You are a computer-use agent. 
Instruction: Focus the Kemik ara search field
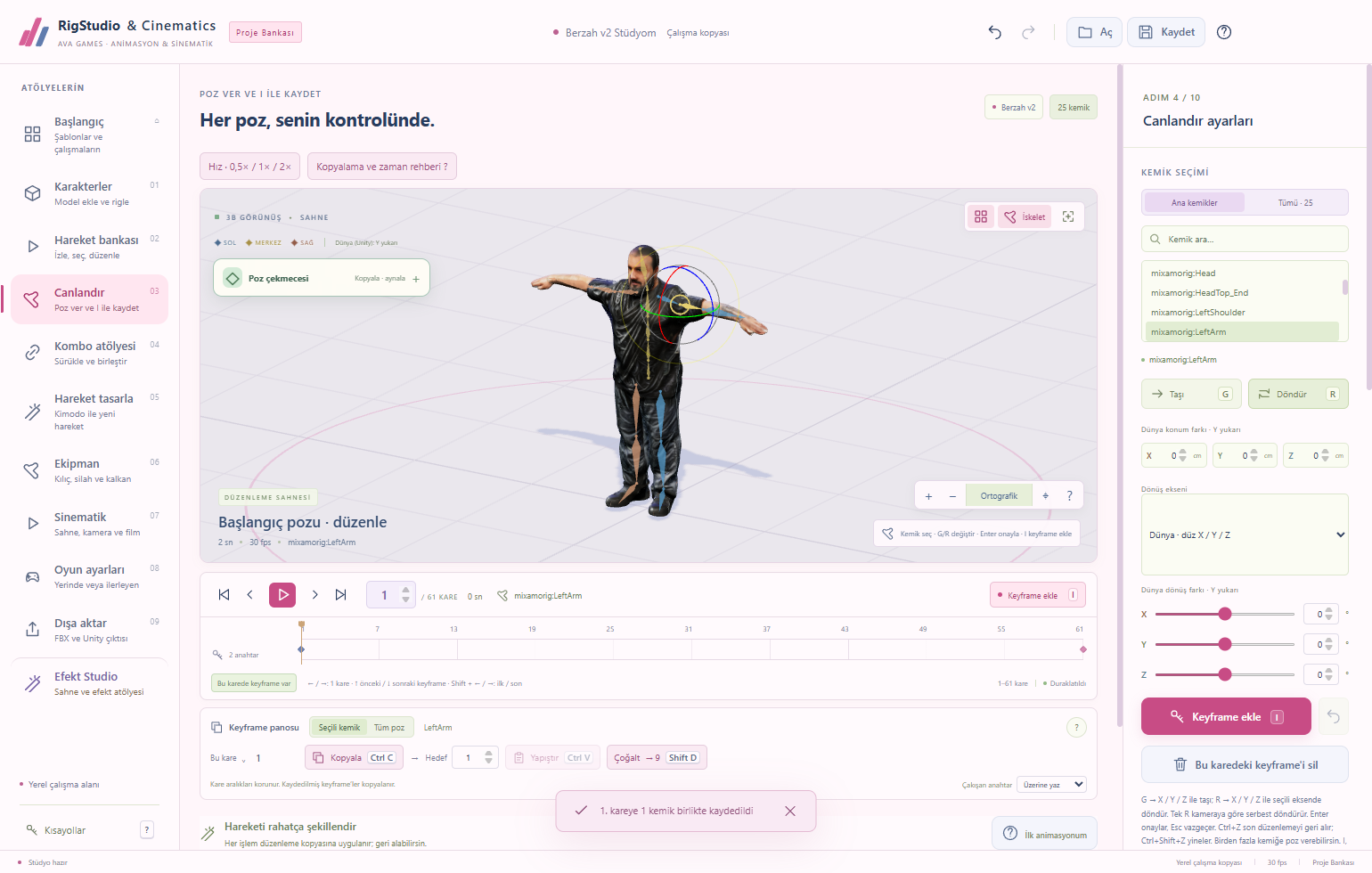1245,239
